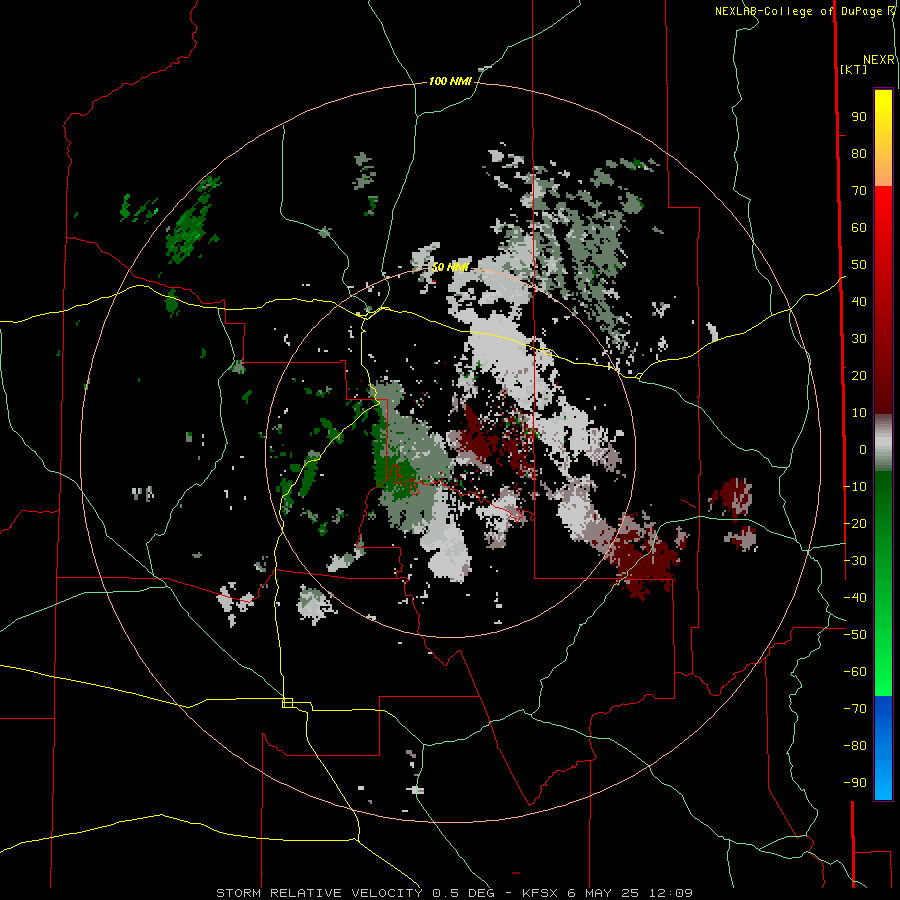Screen dimensions: 900x900
Task: Click the gray zero-velocity segment of the scale
Action: (883, 443)
